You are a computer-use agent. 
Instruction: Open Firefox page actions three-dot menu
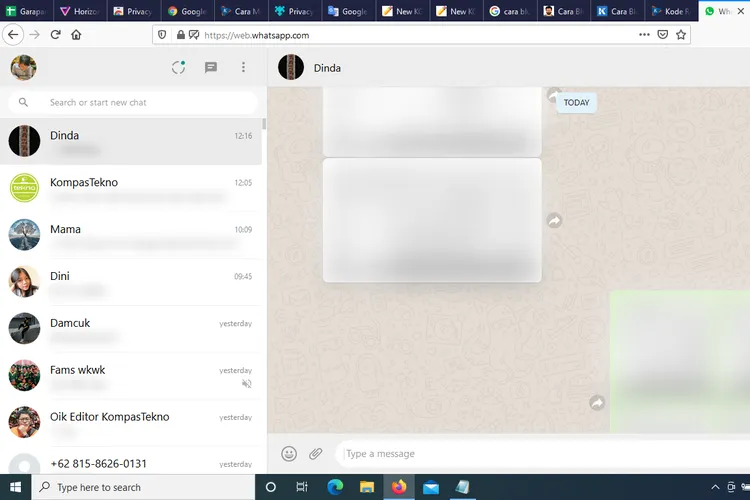click(644, 34)
